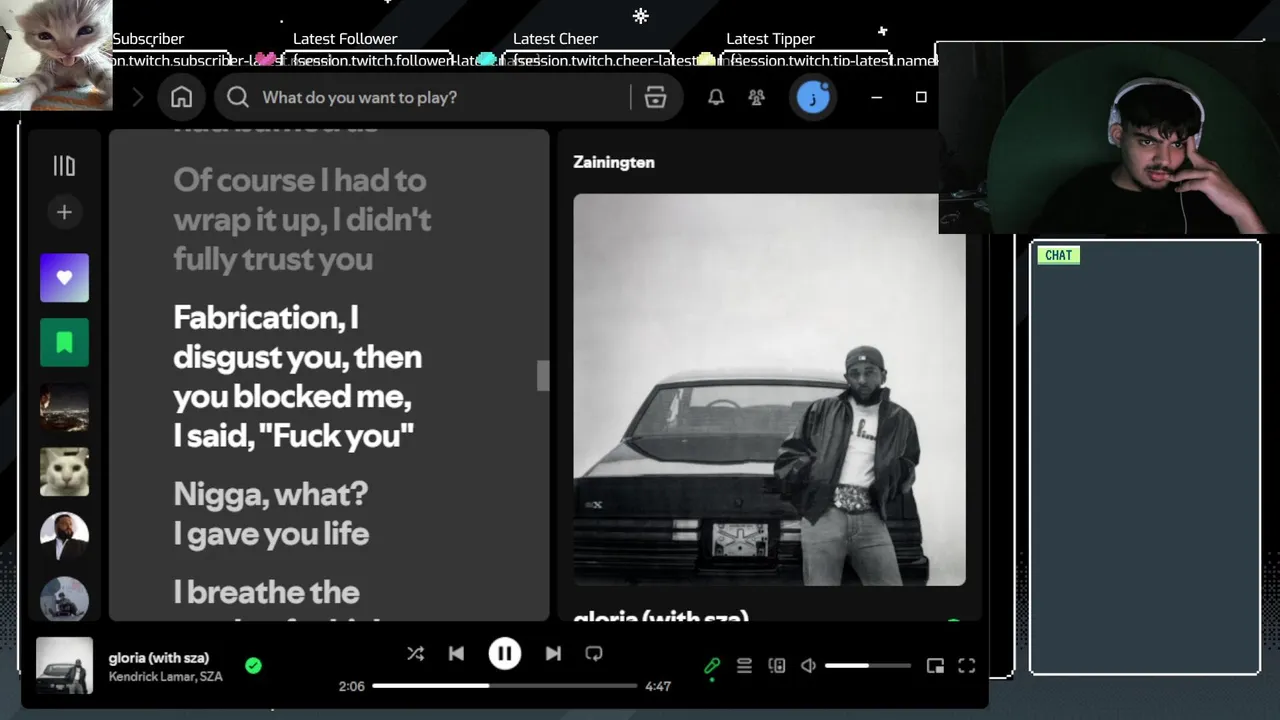Skip to next track
The image size is (1280, 720).
[x=553, y=653]
